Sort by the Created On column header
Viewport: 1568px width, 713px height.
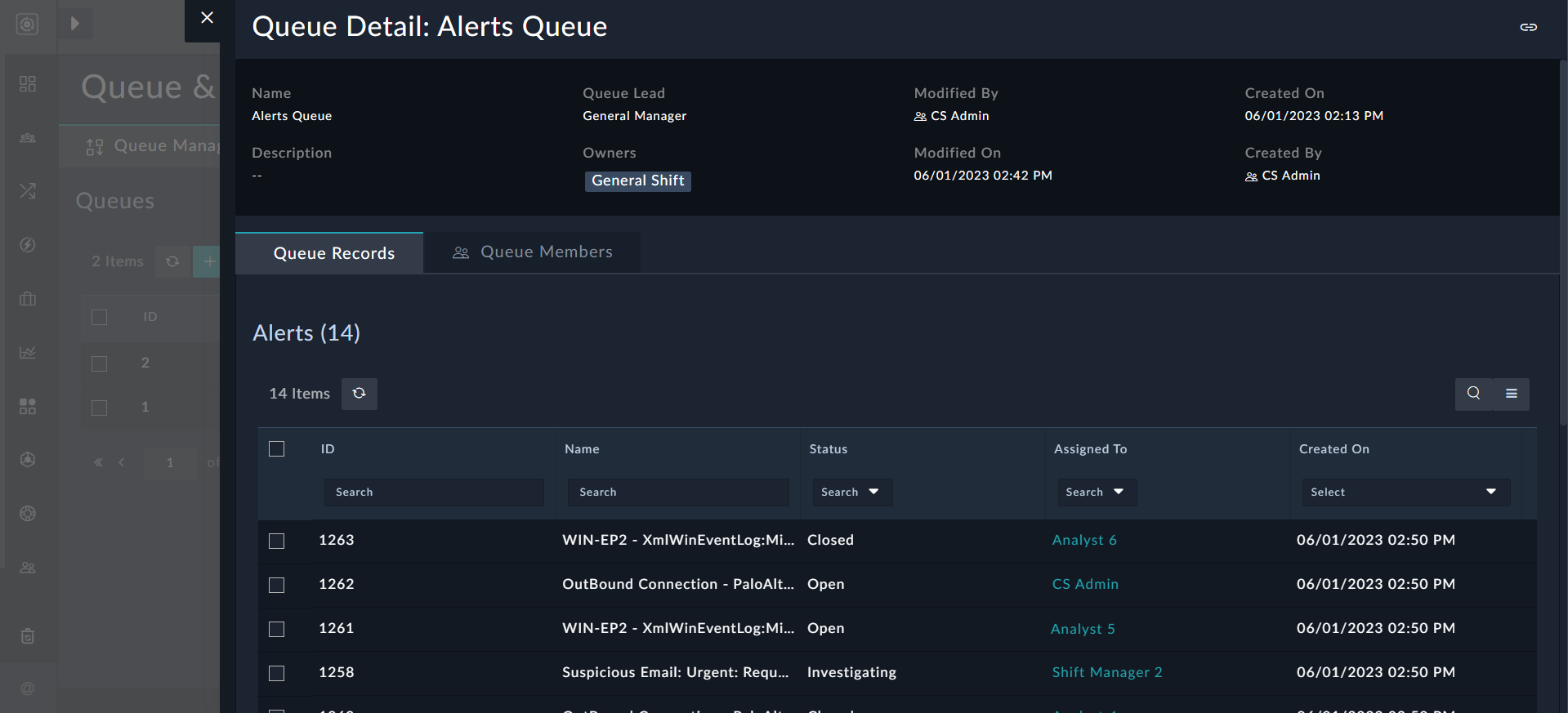tap(1334, 449)
